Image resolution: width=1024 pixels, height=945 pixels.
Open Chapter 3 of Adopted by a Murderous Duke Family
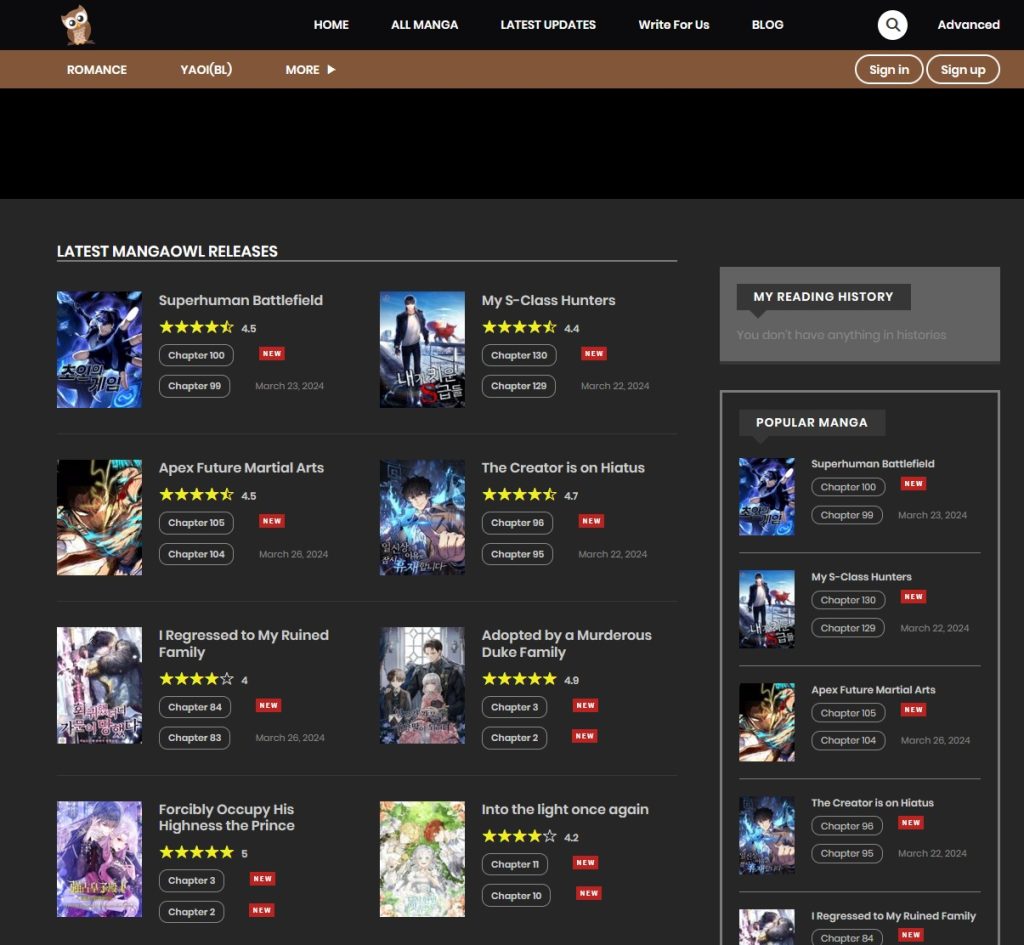pyautogui.click(x=515, y=707)
